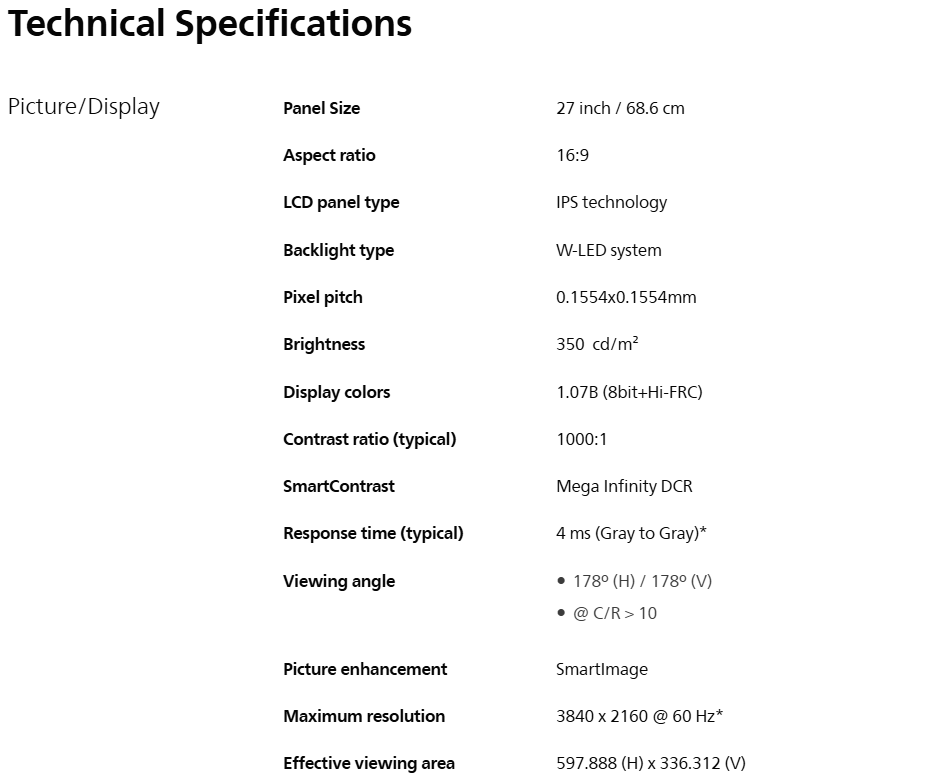Viewport: 926px width, 777px height.
Task: Click the Aspect ratio label
Action: 329,155
